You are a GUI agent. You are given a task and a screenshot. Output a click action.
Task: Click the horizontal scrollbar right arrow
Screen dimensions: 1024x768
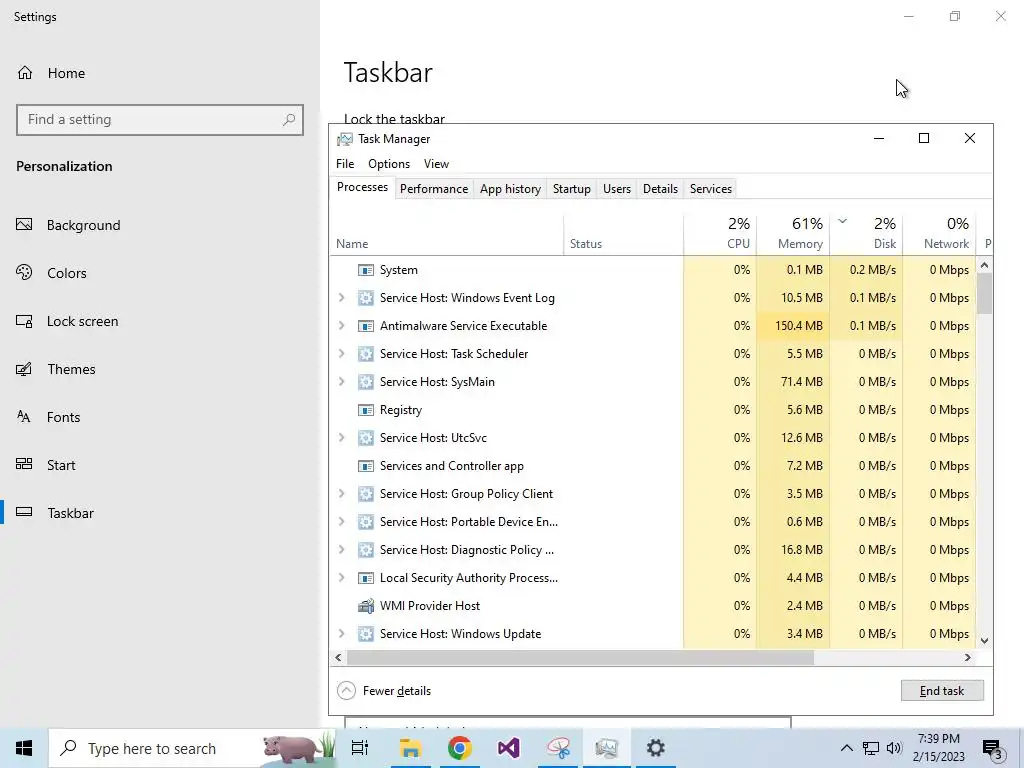coord(968,658)
